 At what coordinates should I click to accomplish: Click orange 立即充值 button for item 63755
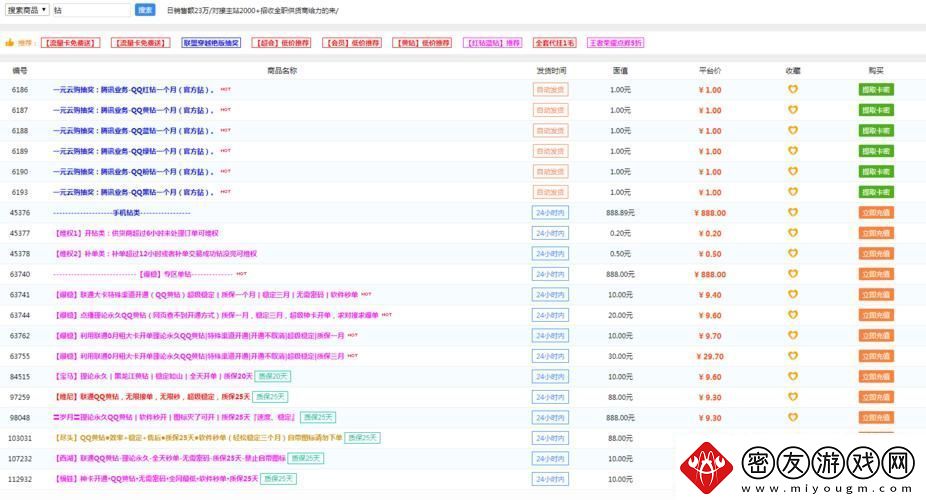[x=876, y=356]
